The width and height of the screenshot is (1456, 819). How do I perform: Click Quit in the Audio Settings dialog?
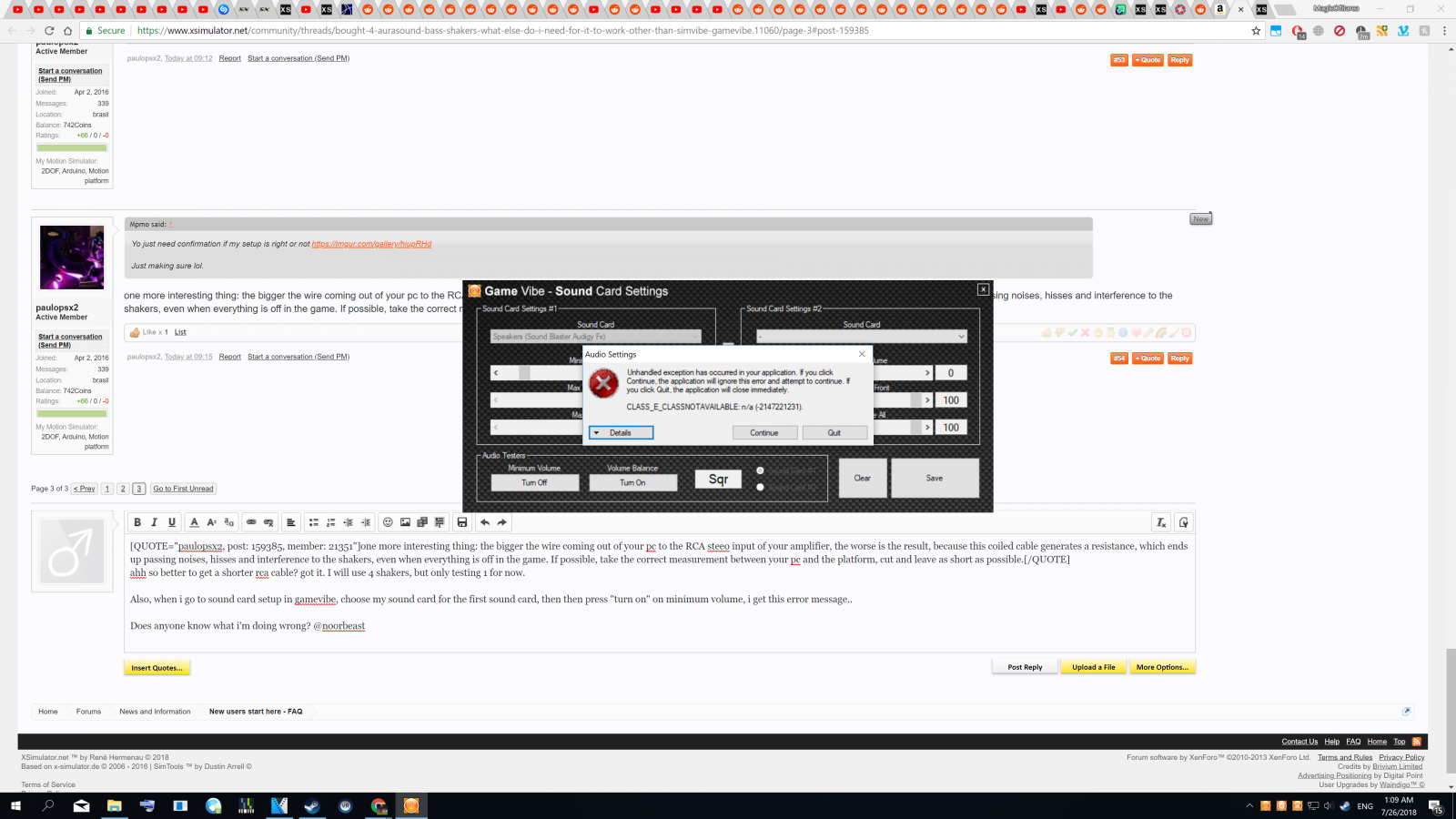(x=834, y=433)
